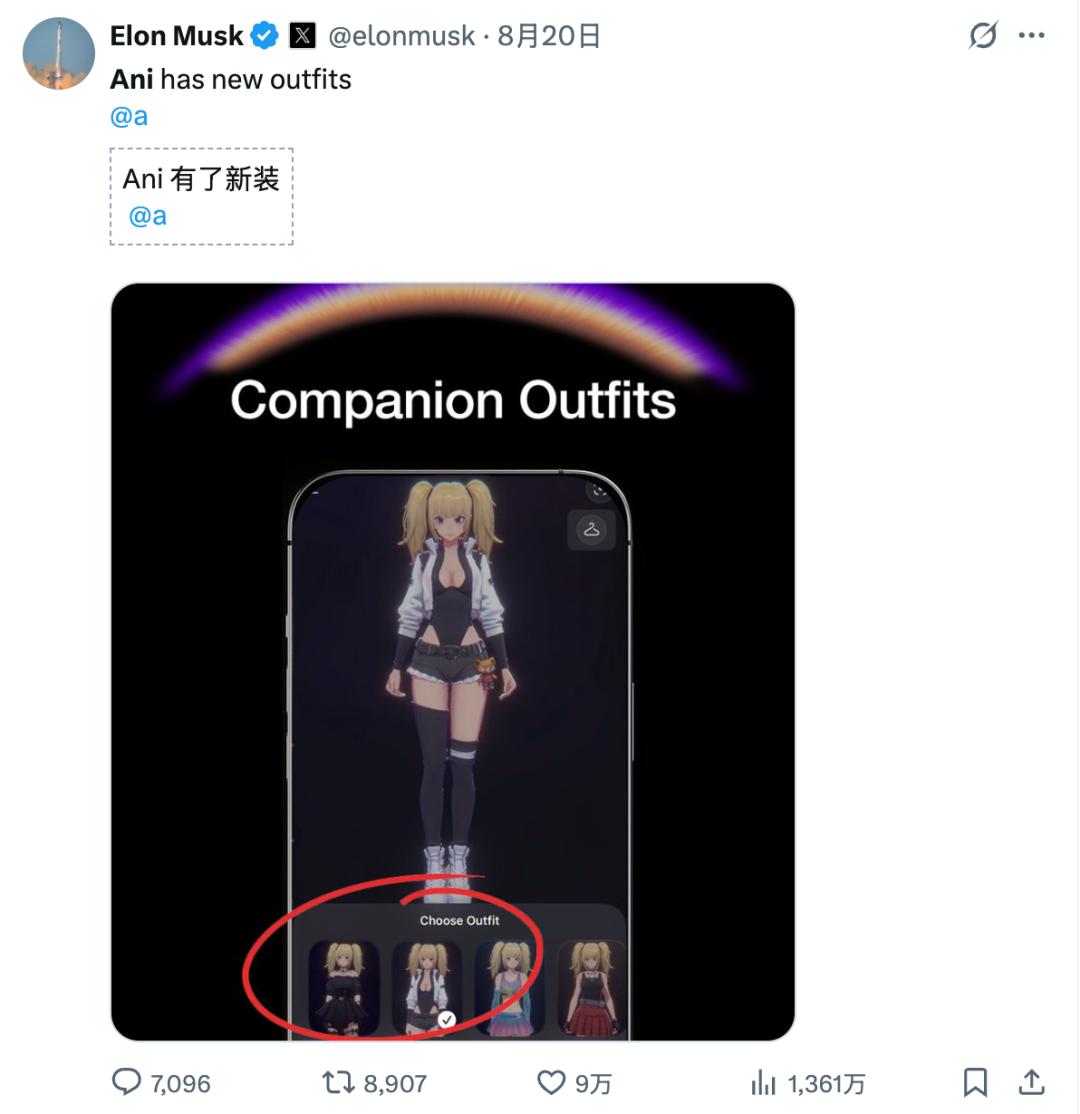The image size is (1080, 1114).
Task: Open the @elonmusk handle link
Action: click(x=401, y=36)
